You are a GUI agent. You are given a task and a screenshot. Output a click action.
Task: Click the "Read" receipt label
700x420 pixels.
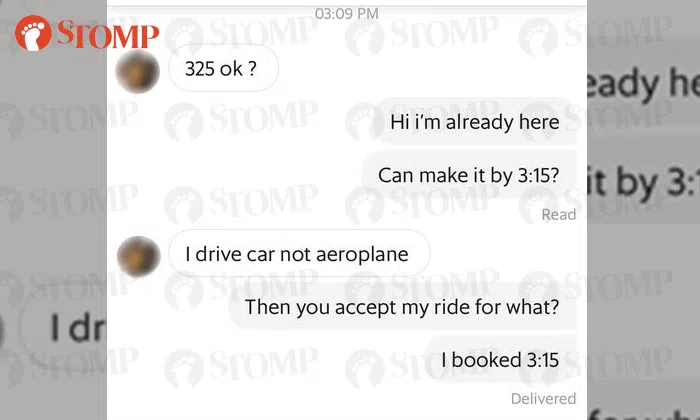[558, 214]
